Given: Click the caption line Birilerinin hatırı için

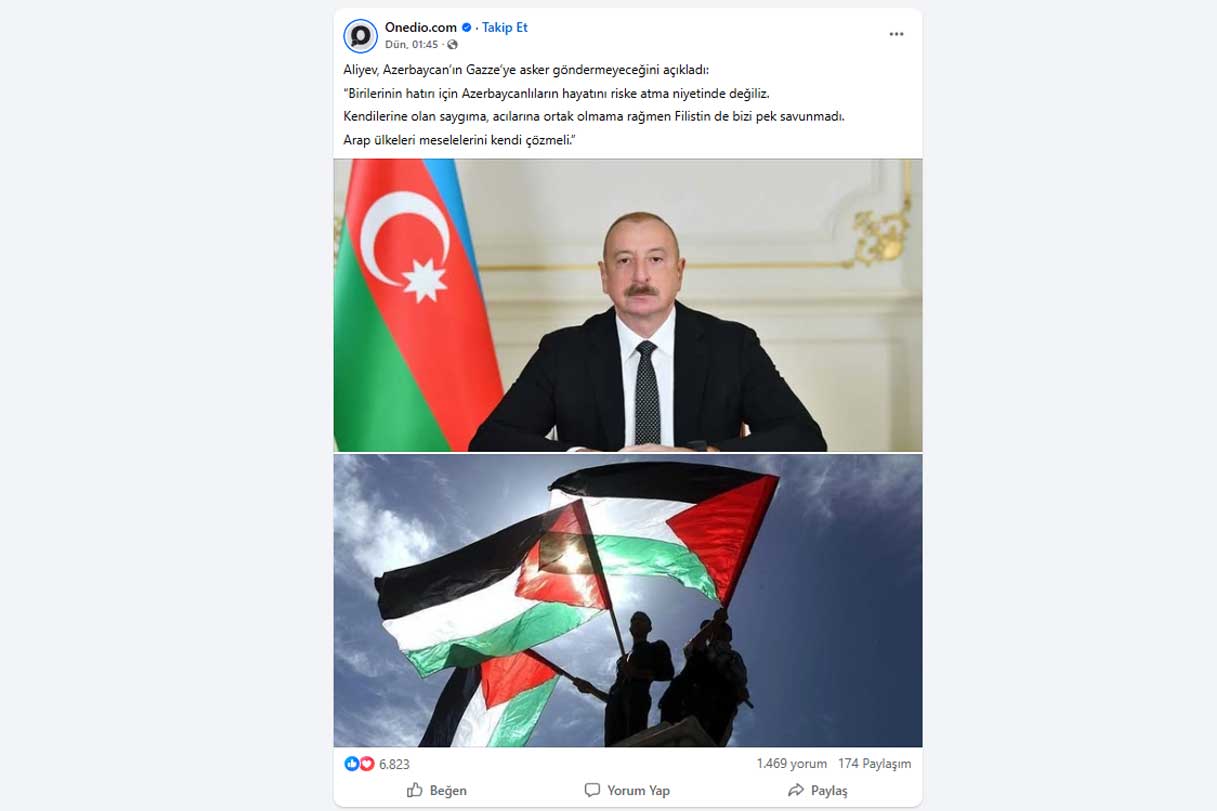Looking at the screenshot, I should click(x=557, y=93).
